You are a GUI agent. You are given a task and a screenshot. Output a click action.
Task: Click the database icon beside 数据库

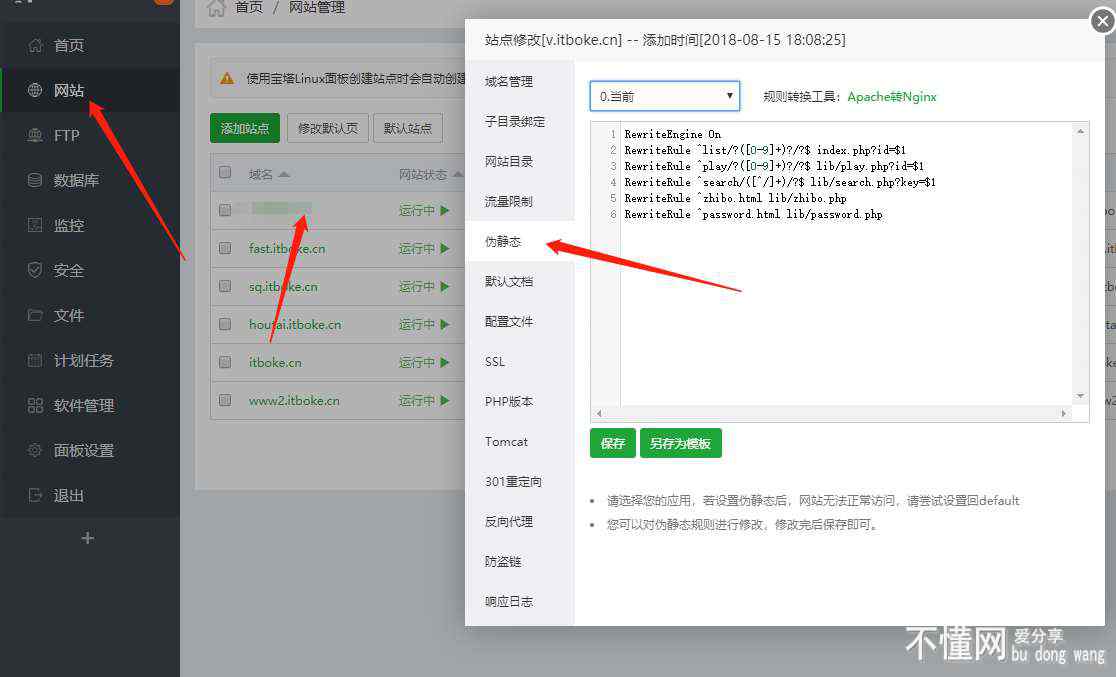pyautogui.click(x=35, y=180)
